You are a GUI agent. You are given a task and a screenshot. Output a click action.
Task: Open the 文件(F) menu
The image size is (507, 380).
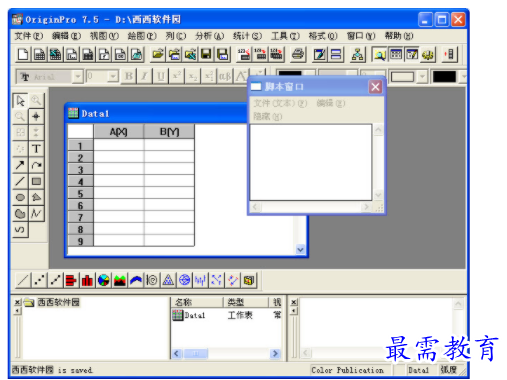pyautogui.click(x=29, y=36)
